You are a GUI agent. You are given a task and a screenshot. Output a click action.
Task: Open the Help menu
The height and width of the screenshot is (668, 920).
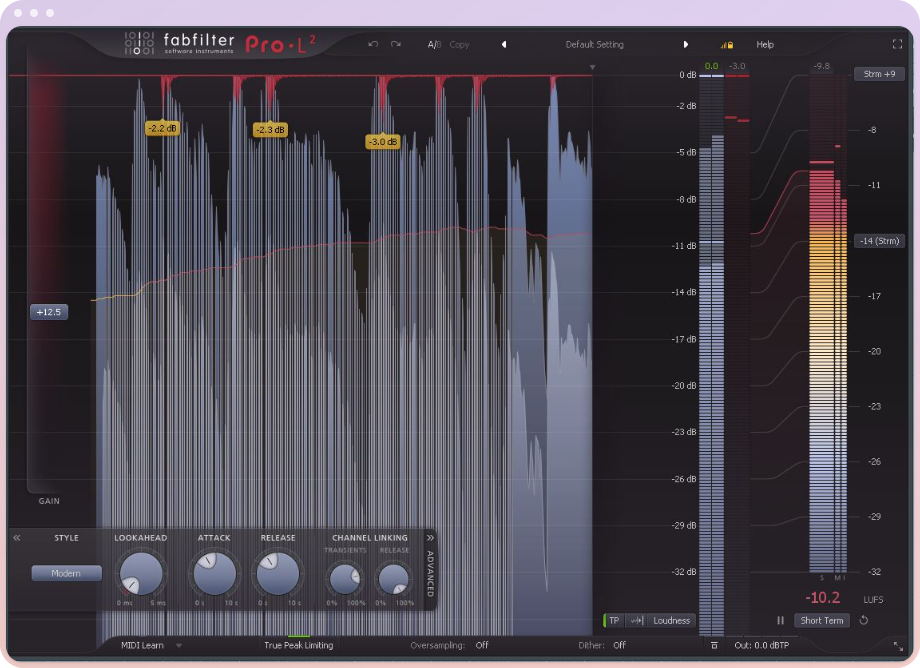[765, 44]
